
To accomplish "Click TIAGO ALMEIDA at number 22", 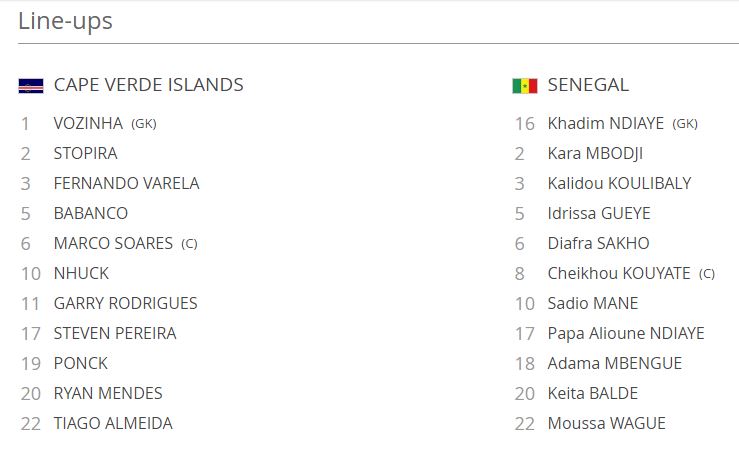I will coord(113,423).
